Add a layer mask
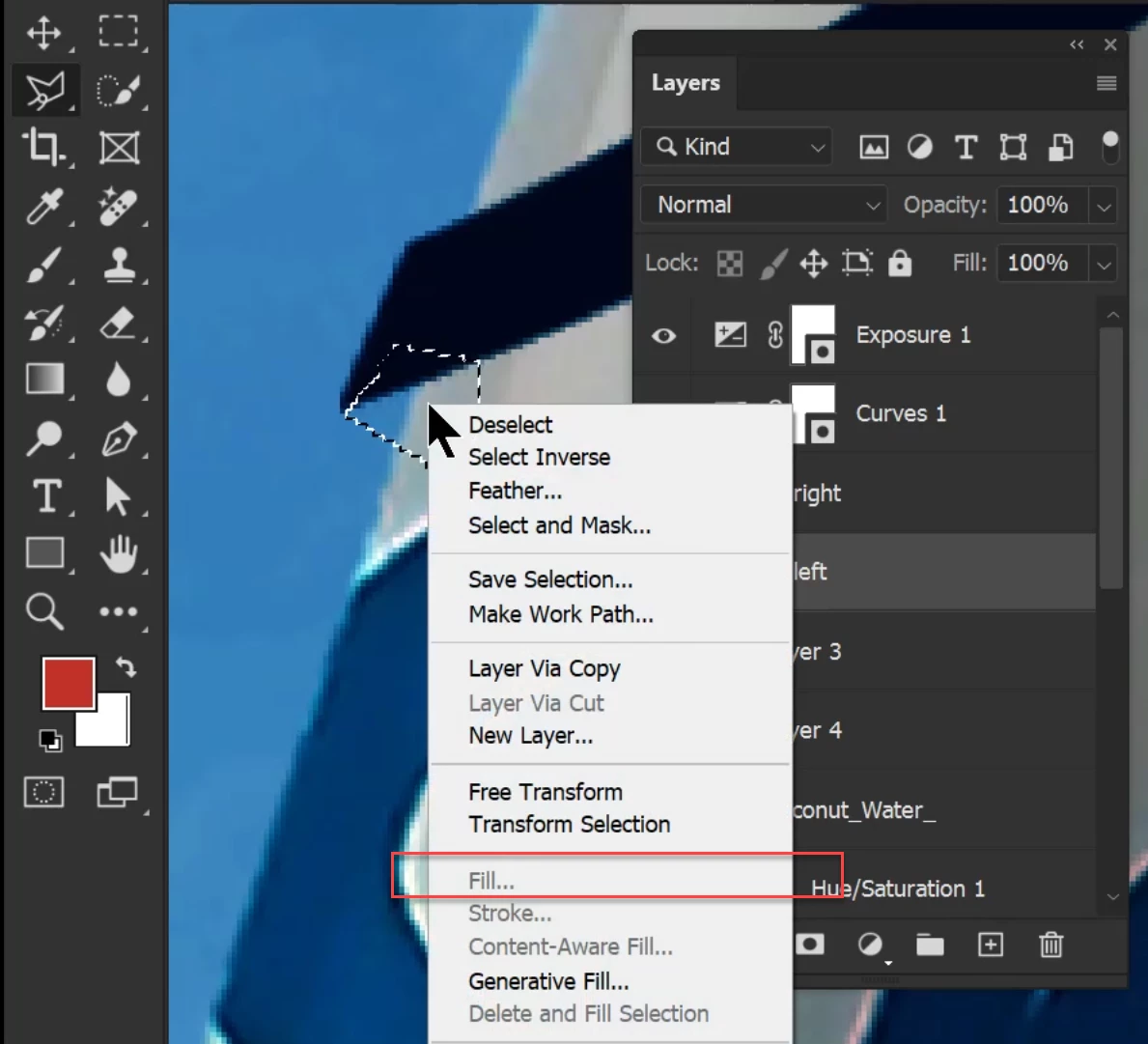 point(810,945)
